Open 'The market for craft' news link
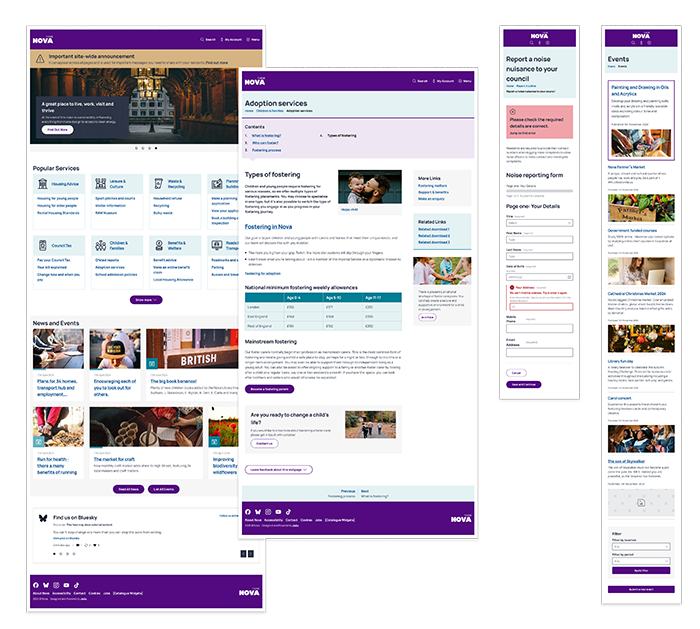 point(114,459)
